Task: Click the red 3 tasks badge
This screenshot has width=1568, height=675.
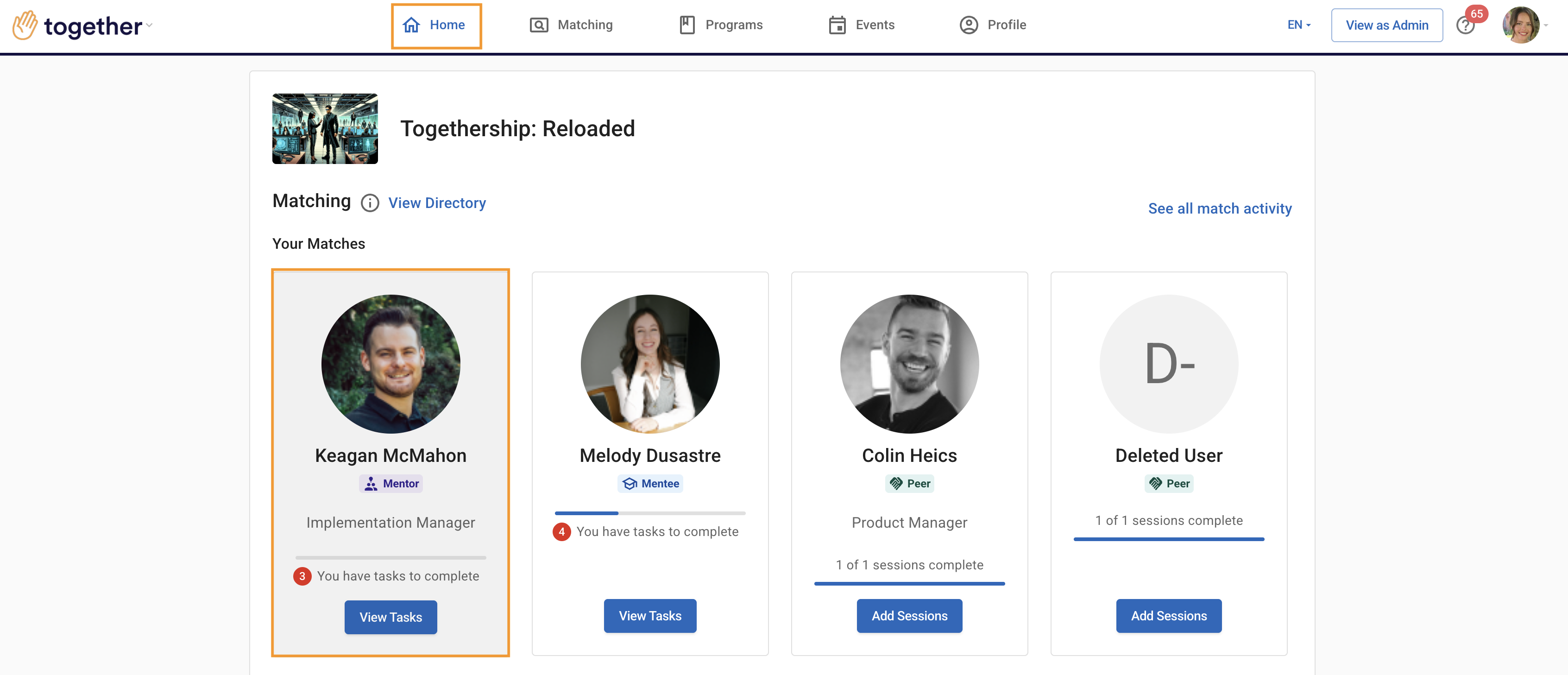Action: click(302, 576)
